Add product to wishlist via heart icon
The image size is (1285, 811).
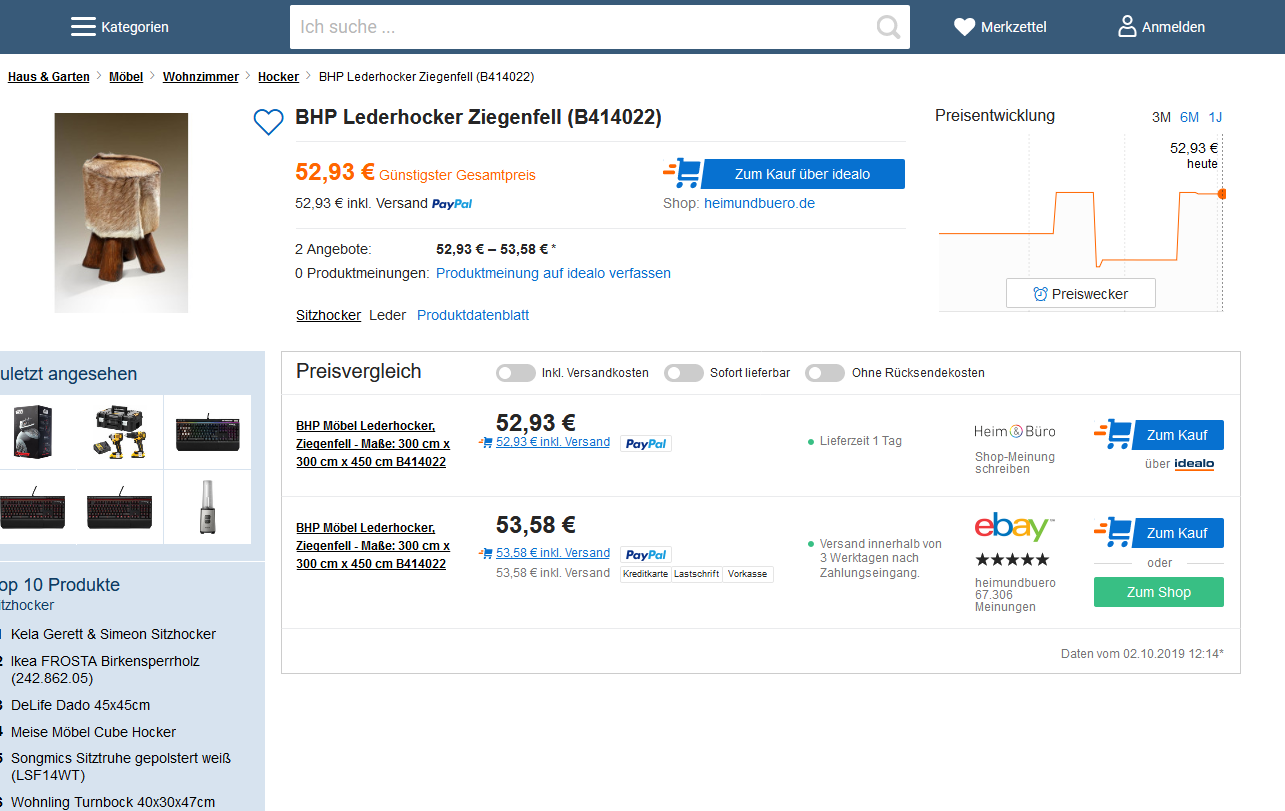(268, 122)
